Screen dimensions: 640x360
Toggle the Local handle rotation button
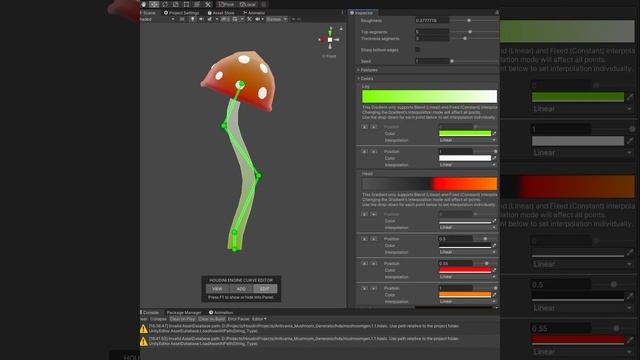tap(247, 4)
